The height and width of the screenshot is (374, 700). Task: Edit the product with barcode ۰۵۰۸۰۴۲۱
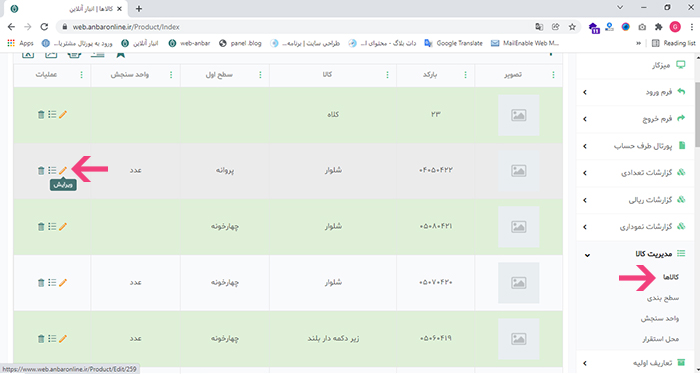(63, 227)
